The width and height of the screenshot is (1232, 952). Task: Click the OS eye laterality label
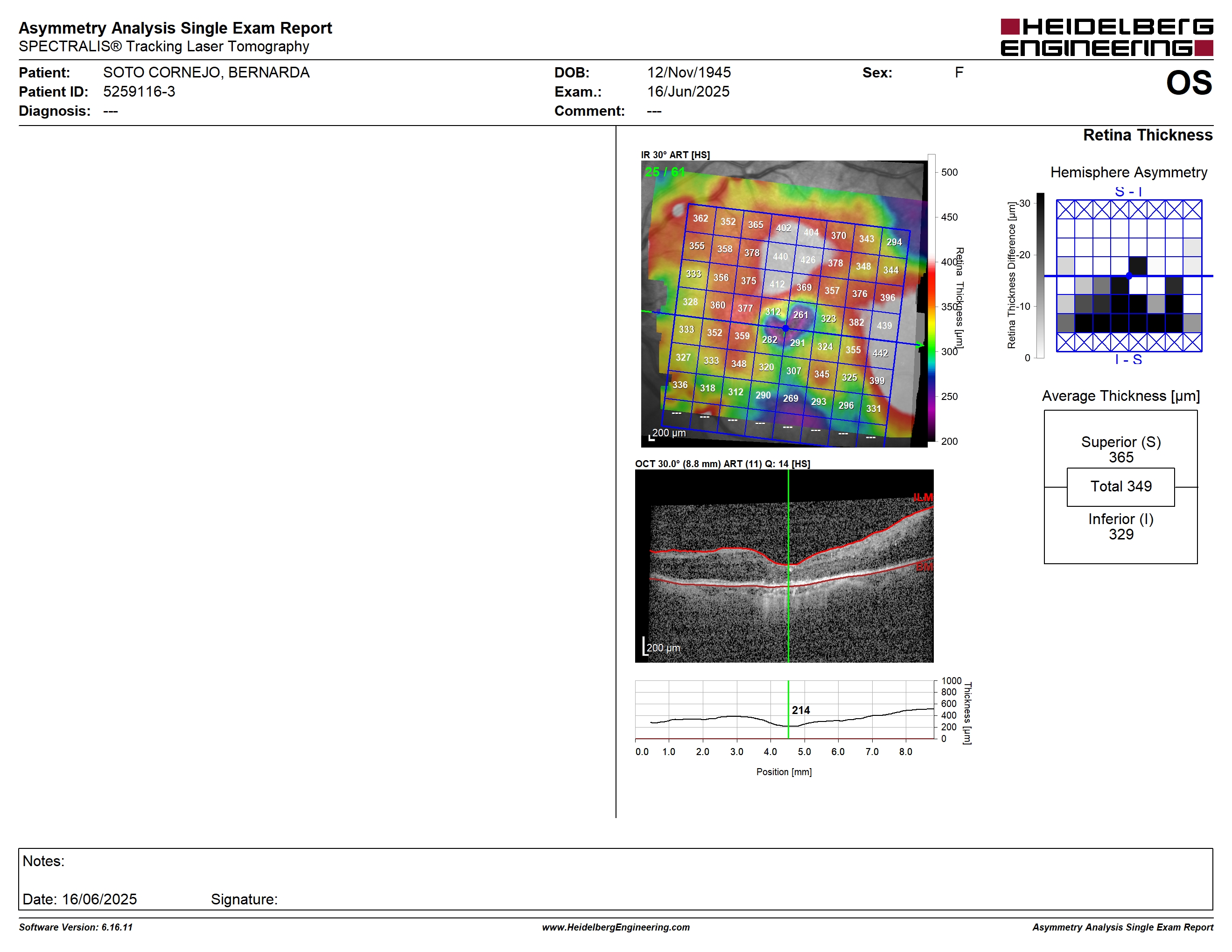tap(1189, 83)
